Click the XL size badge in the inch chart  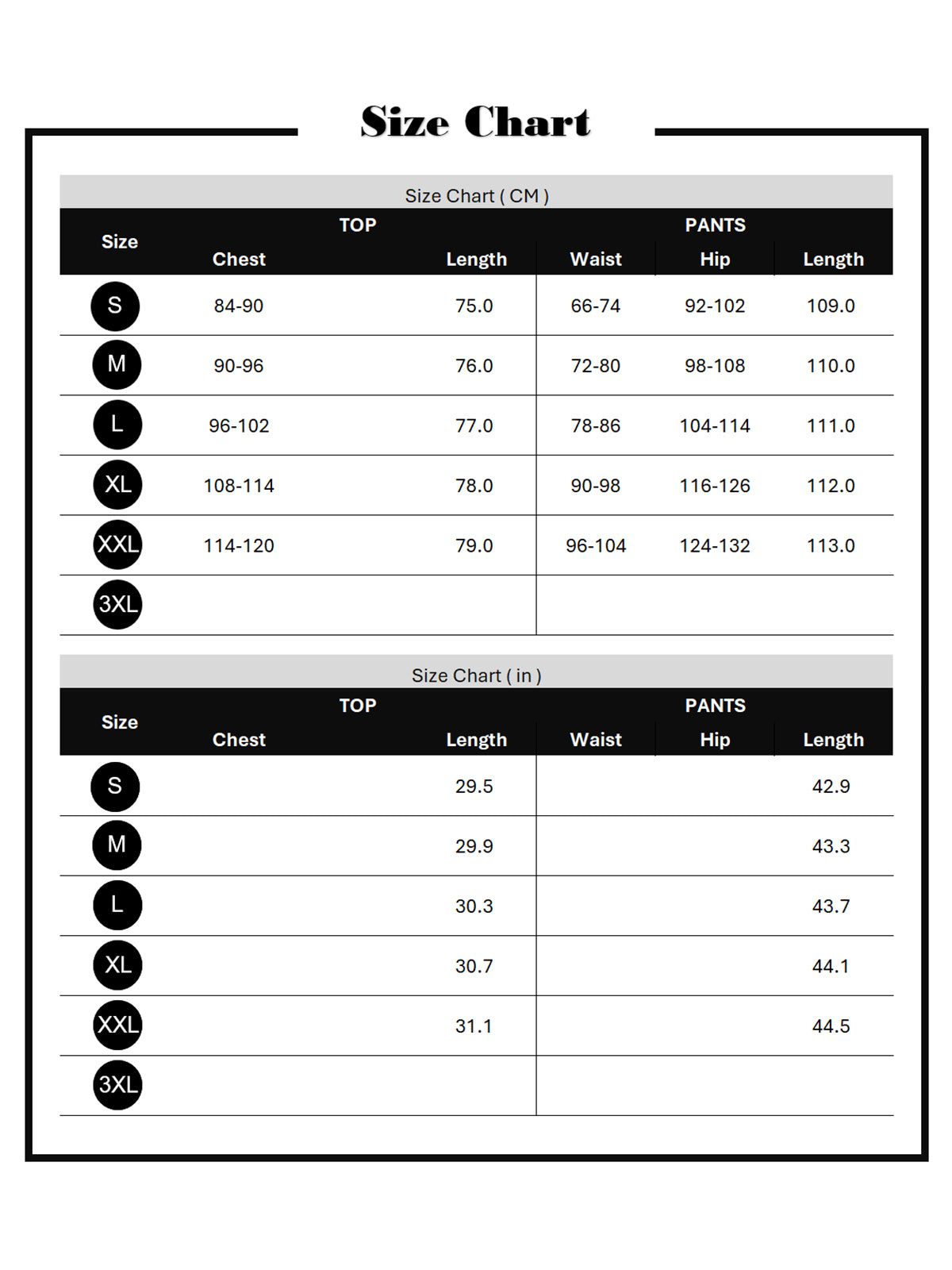coord(117,965)
